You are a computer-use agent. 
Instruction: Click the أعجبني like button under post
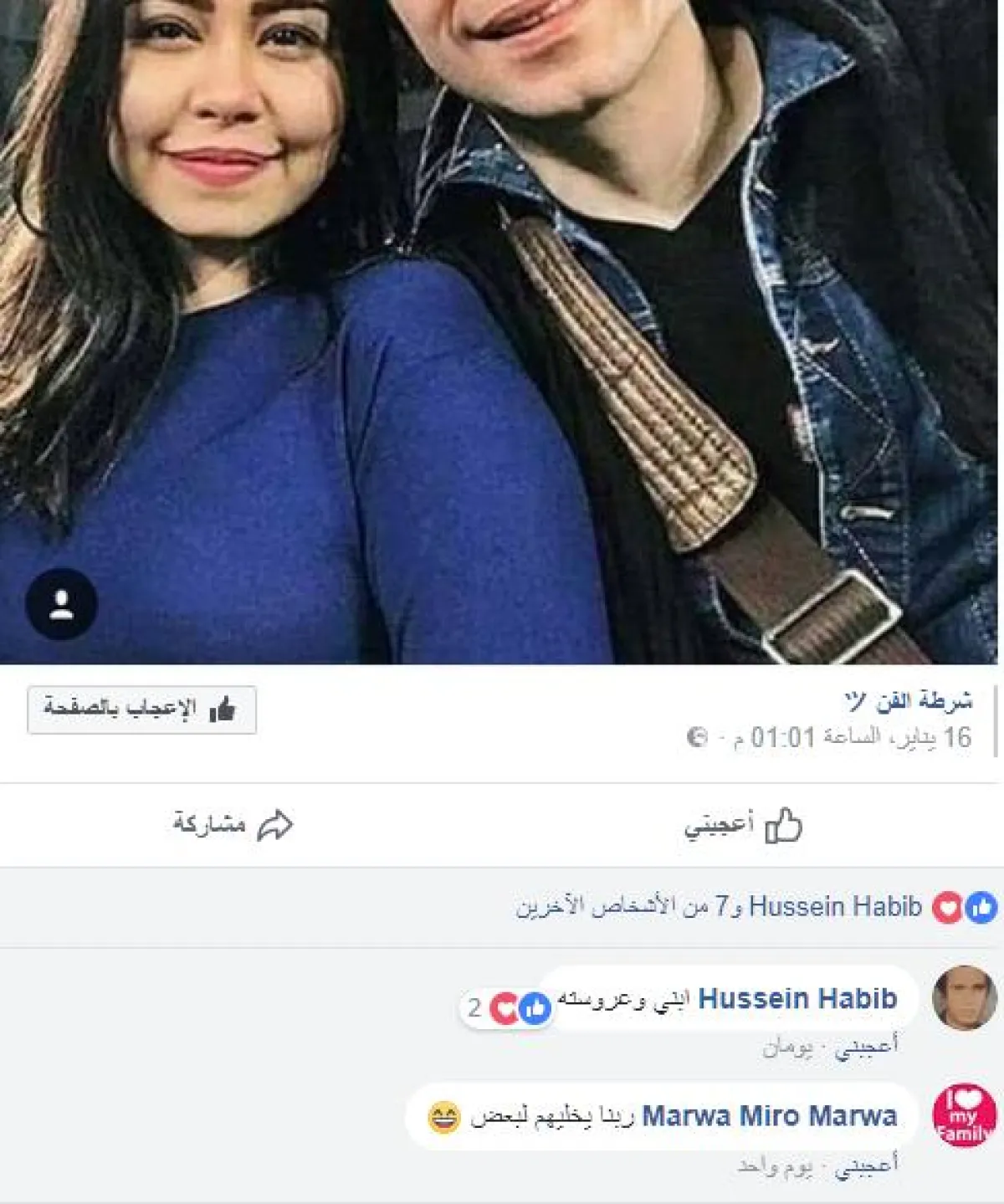[744, 825]
